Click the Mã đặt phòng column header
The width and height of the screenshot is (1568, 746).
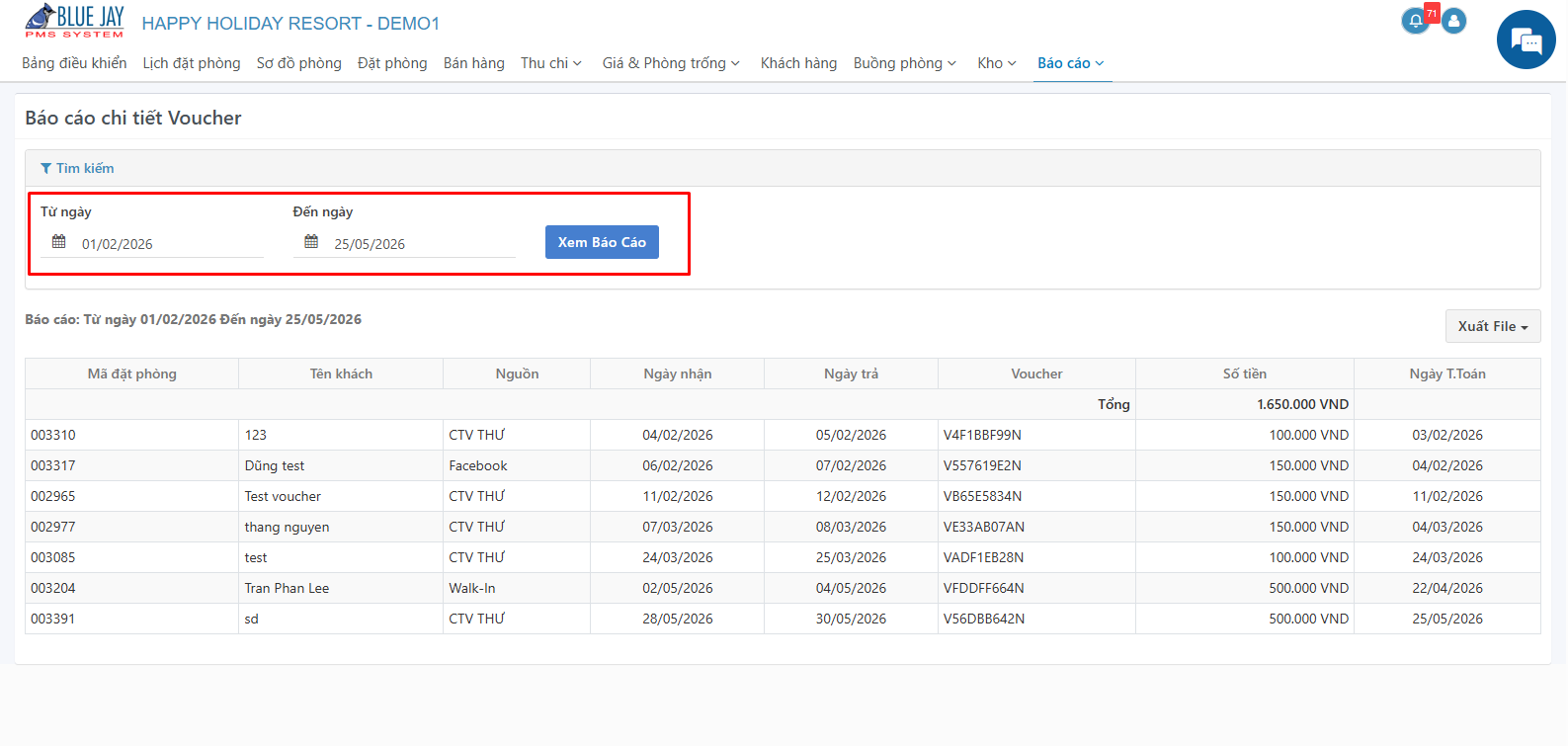[132, 373]
